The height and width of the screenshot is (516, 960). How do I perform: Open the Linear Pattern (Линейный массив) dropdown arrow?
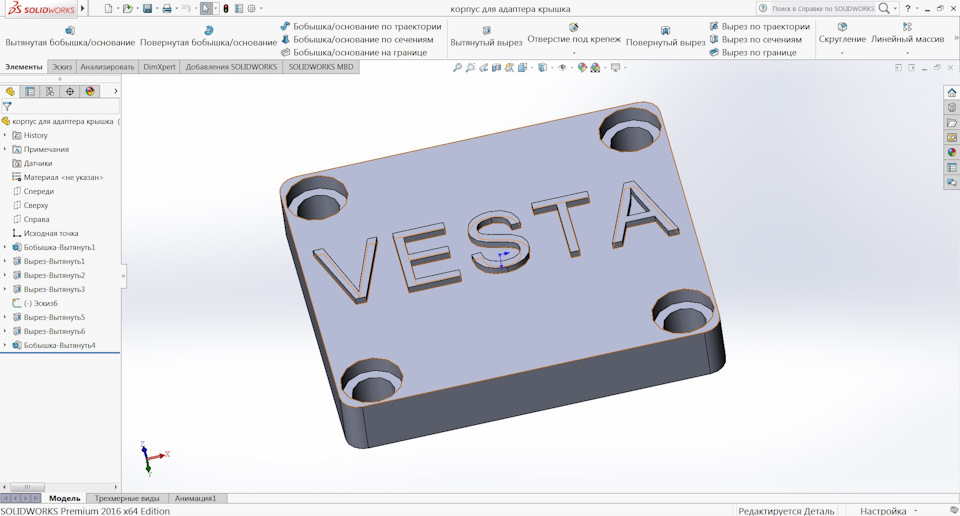click(907, 53)
